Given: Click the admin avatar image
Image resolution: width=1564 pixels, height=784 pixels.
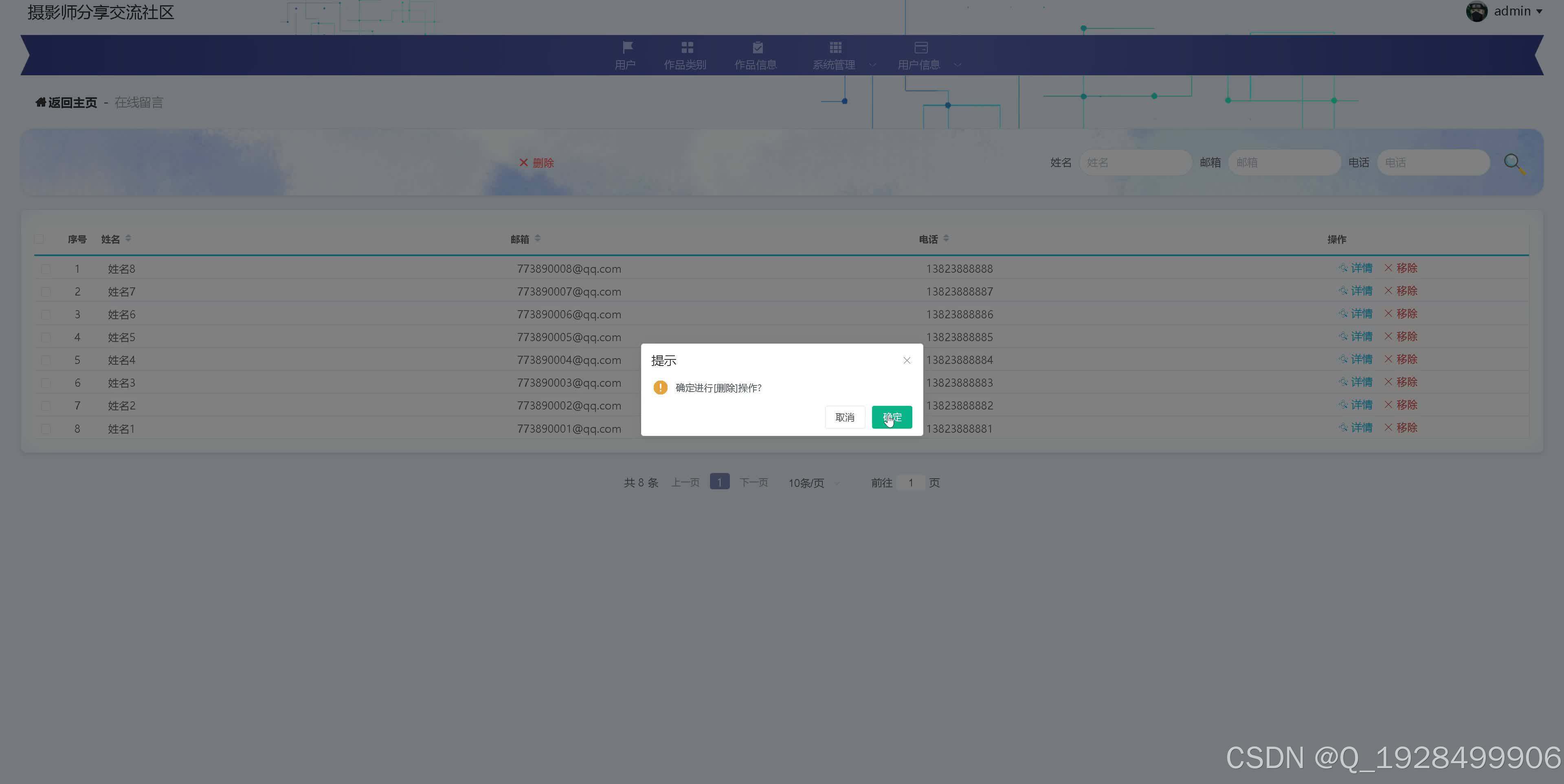Looking at the screenshot, I should click(x=1476, y=11).
